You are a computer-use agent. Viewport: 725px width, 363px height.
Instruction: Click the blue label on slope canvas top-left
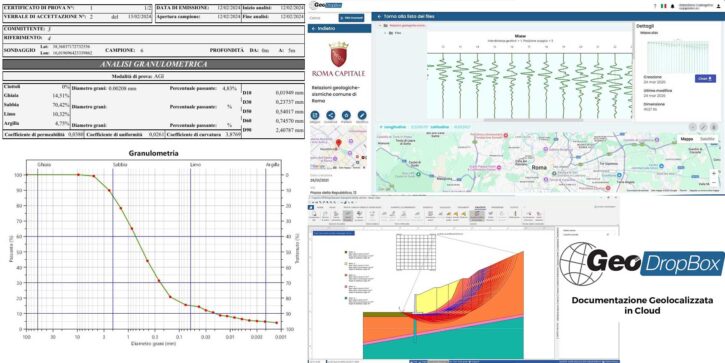(x=334, y=234)
